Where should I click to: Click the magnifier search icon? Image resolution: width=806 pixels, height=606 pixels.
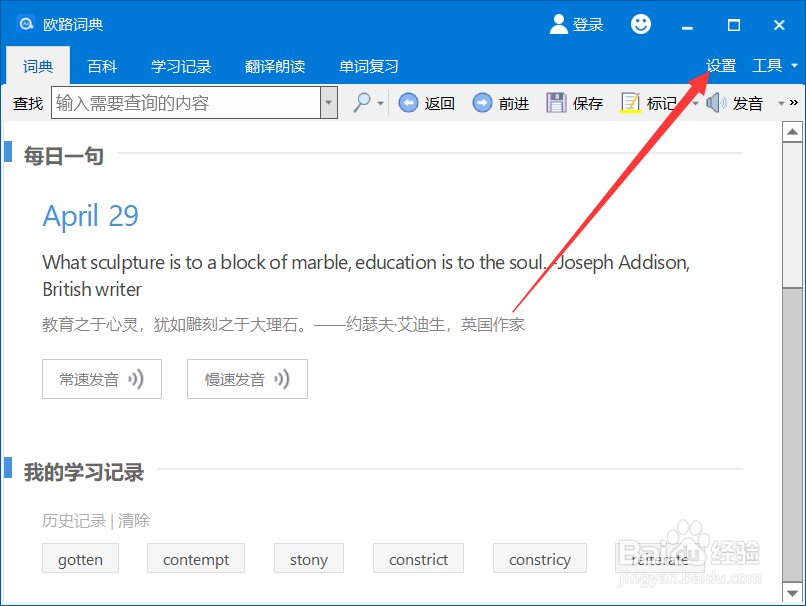pyautogui.click(x=362, y=103)
